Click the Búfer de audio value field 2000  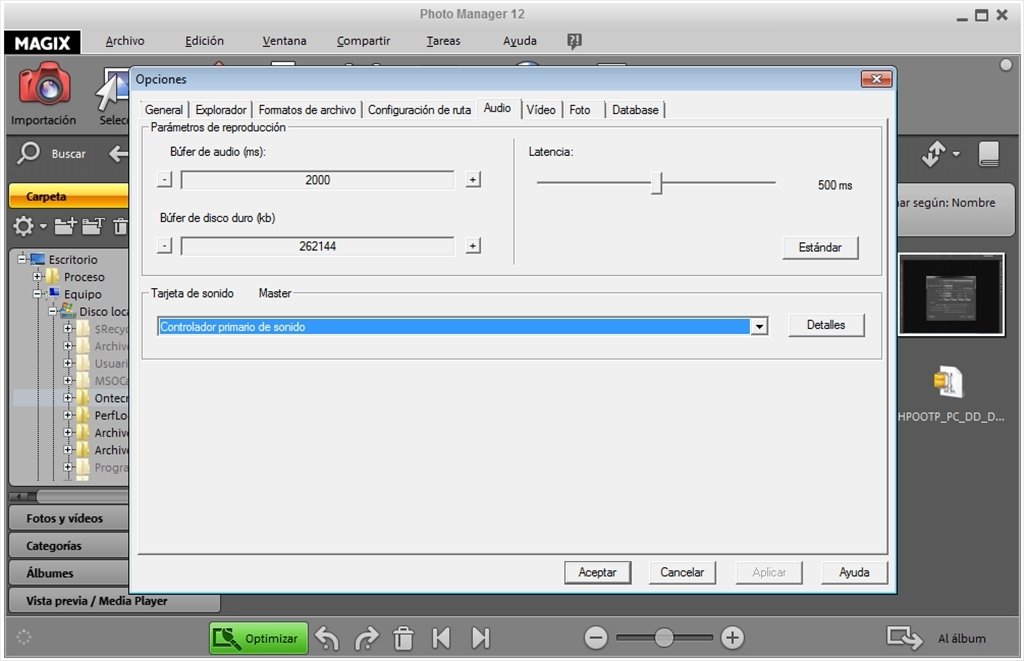pyautogui.click(x=317, y=180)
